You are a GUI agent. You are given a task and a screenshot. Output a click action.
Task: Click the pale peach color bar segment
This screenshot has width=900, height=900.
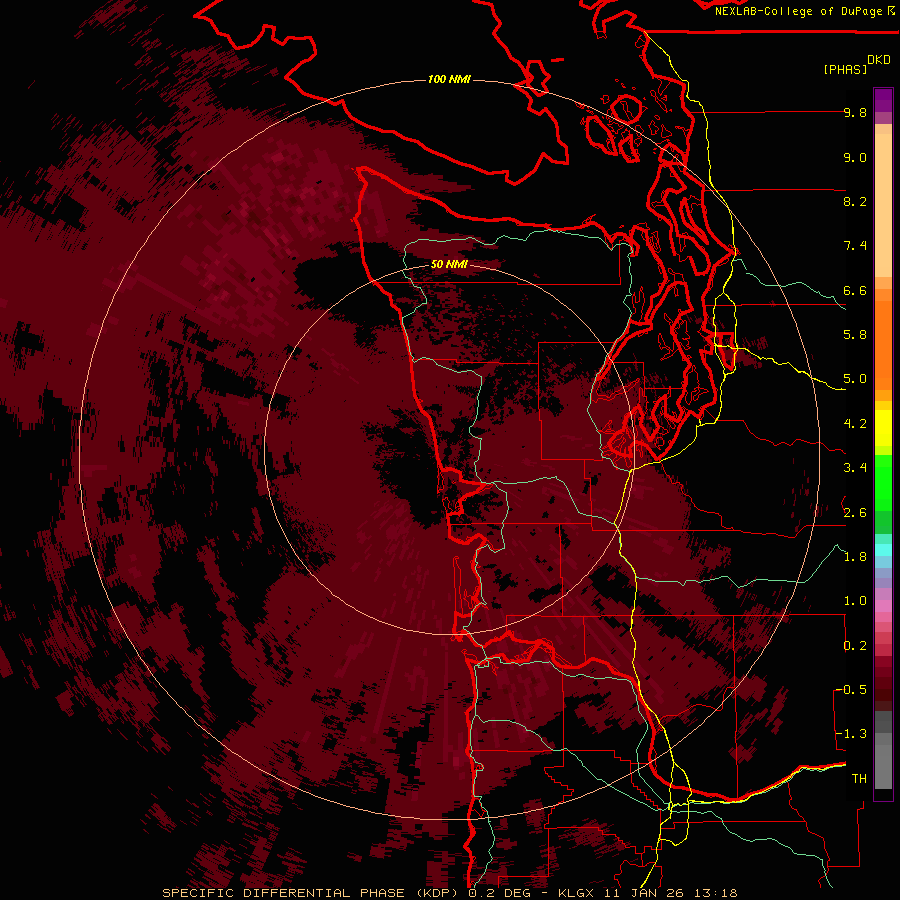[x=883, y=207]
